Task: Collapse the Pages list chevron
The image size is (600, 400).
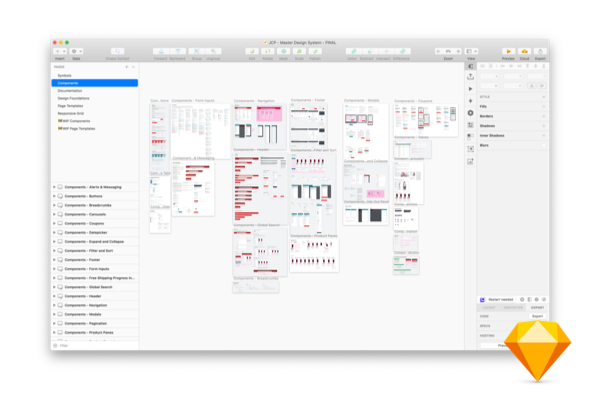Action: click(134, 67)
